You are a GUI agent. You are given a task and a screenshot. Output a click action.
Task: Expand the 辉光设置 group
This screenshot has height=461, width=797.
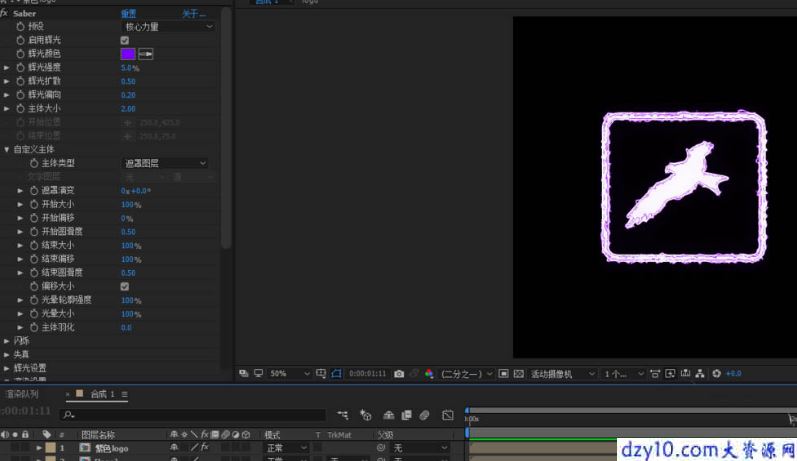[7, 368]
